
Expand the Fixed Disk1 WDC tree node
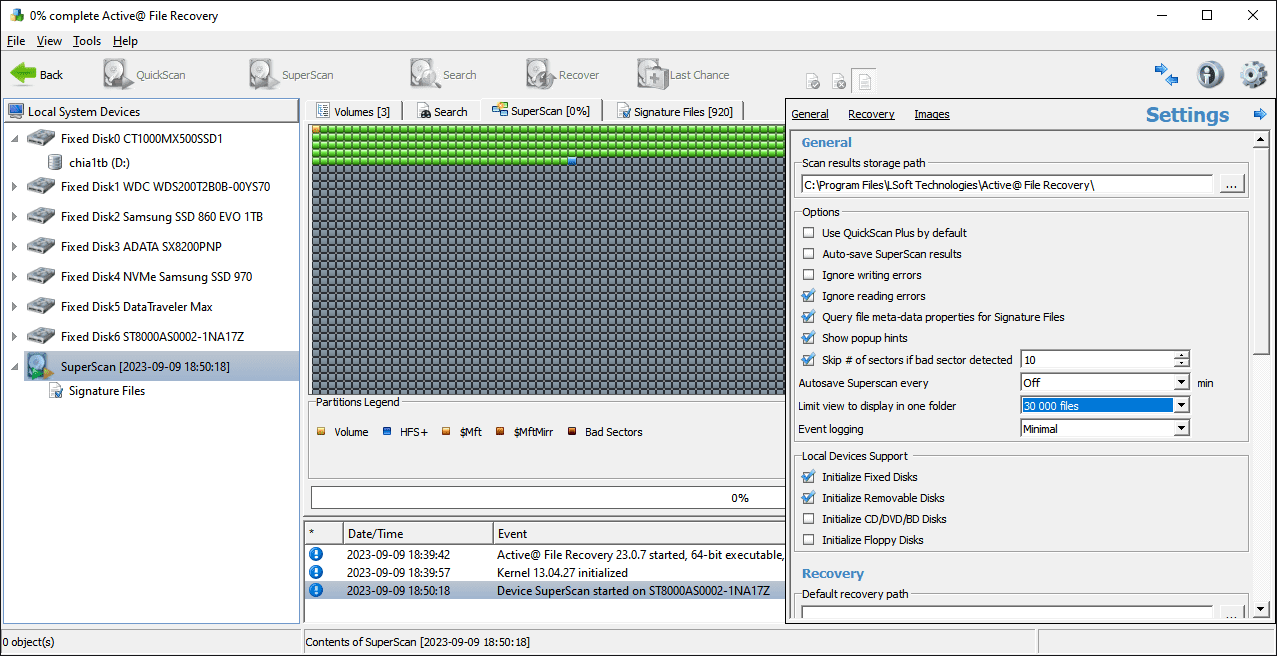click(14, 186)
